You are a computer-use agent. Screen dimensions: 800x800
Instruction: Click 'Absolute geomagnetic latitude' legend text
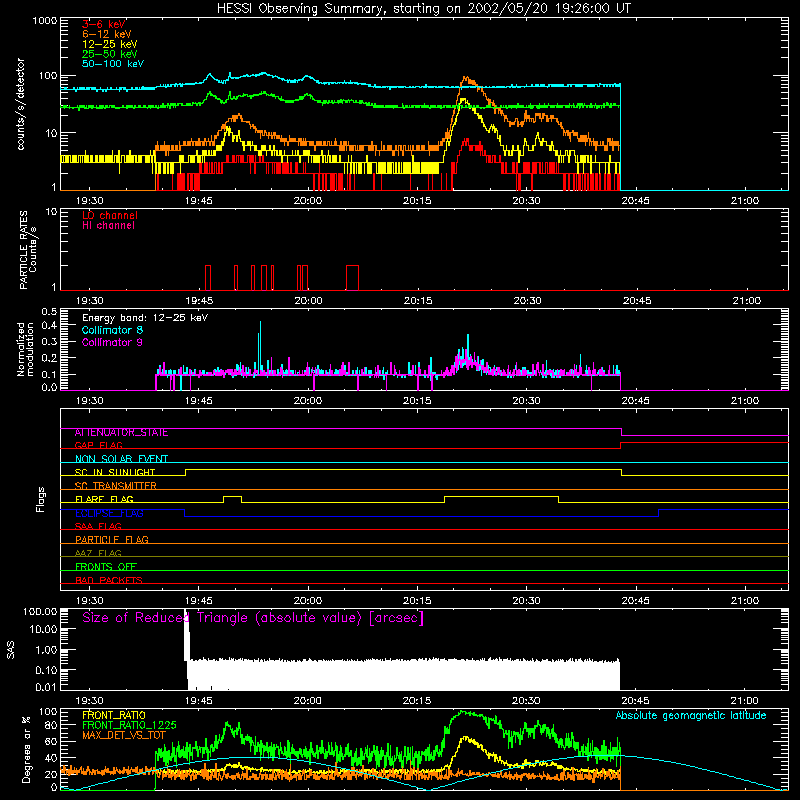[x=691, y=716]
